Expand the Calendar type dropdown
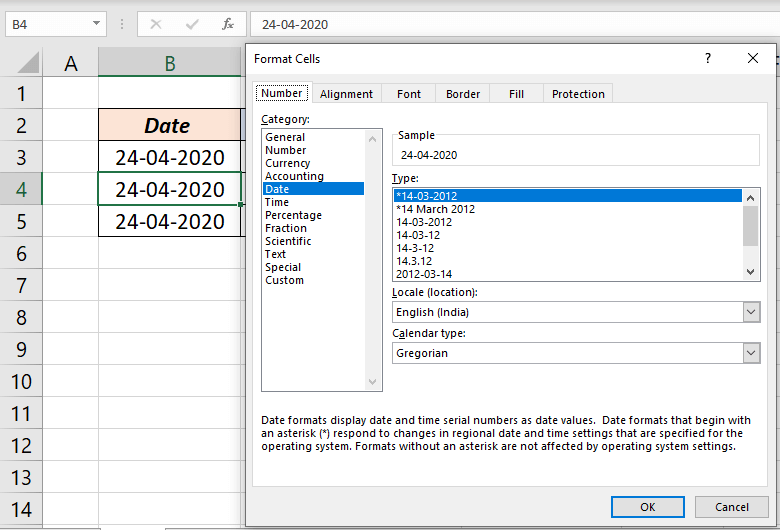This screenshot has width=780, height=530. click(x=751, y=353)
